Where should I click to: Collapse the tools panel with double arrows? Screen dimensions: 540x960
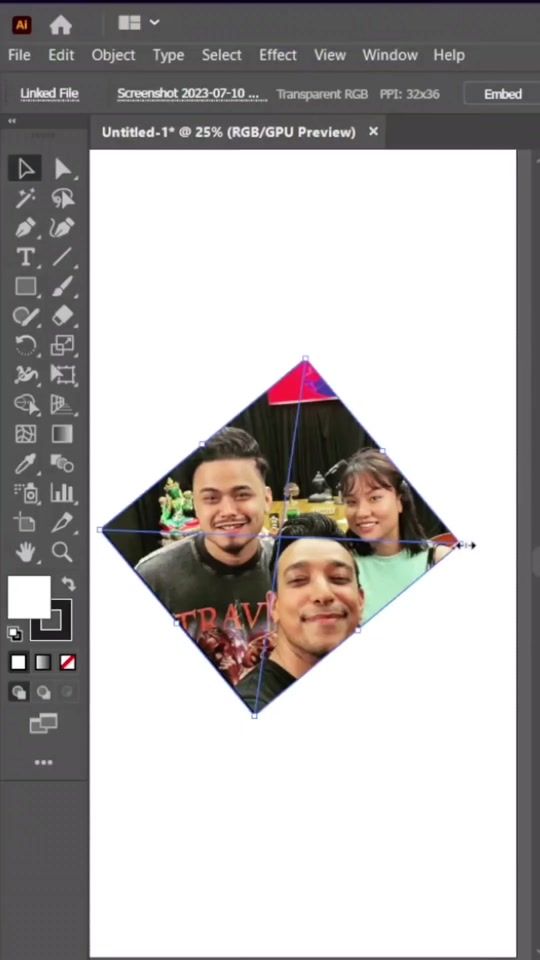[x=12, y=121]
